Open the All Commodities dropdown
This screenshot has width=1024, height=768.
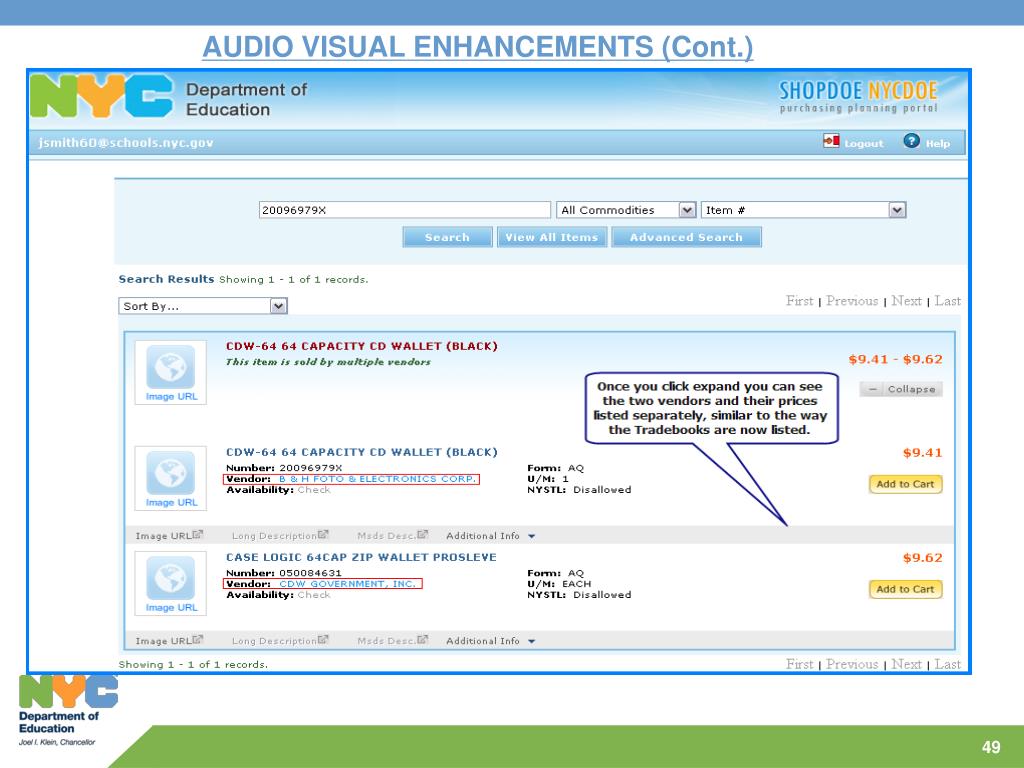[626, 210]
